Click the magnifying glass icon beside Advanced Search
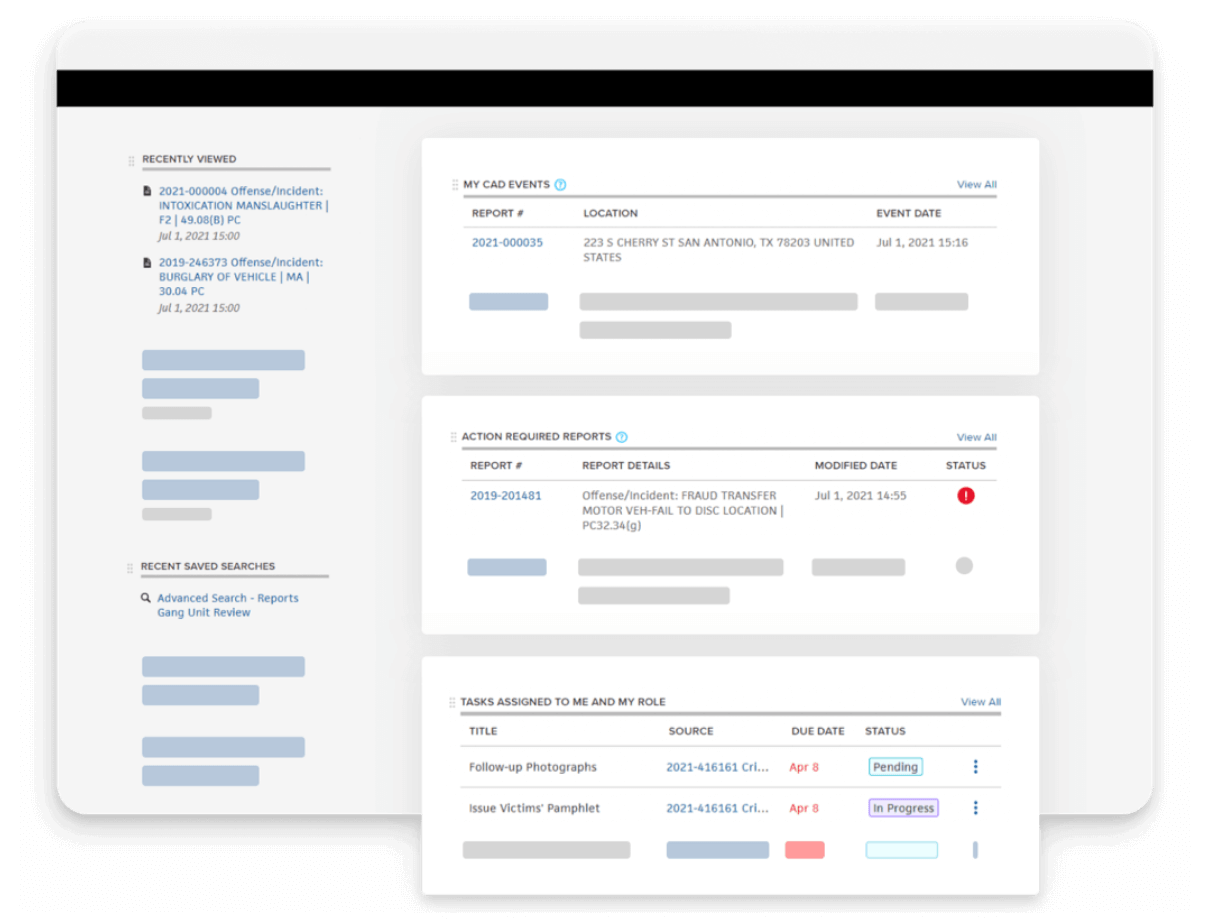 click(x=146, y=597)
